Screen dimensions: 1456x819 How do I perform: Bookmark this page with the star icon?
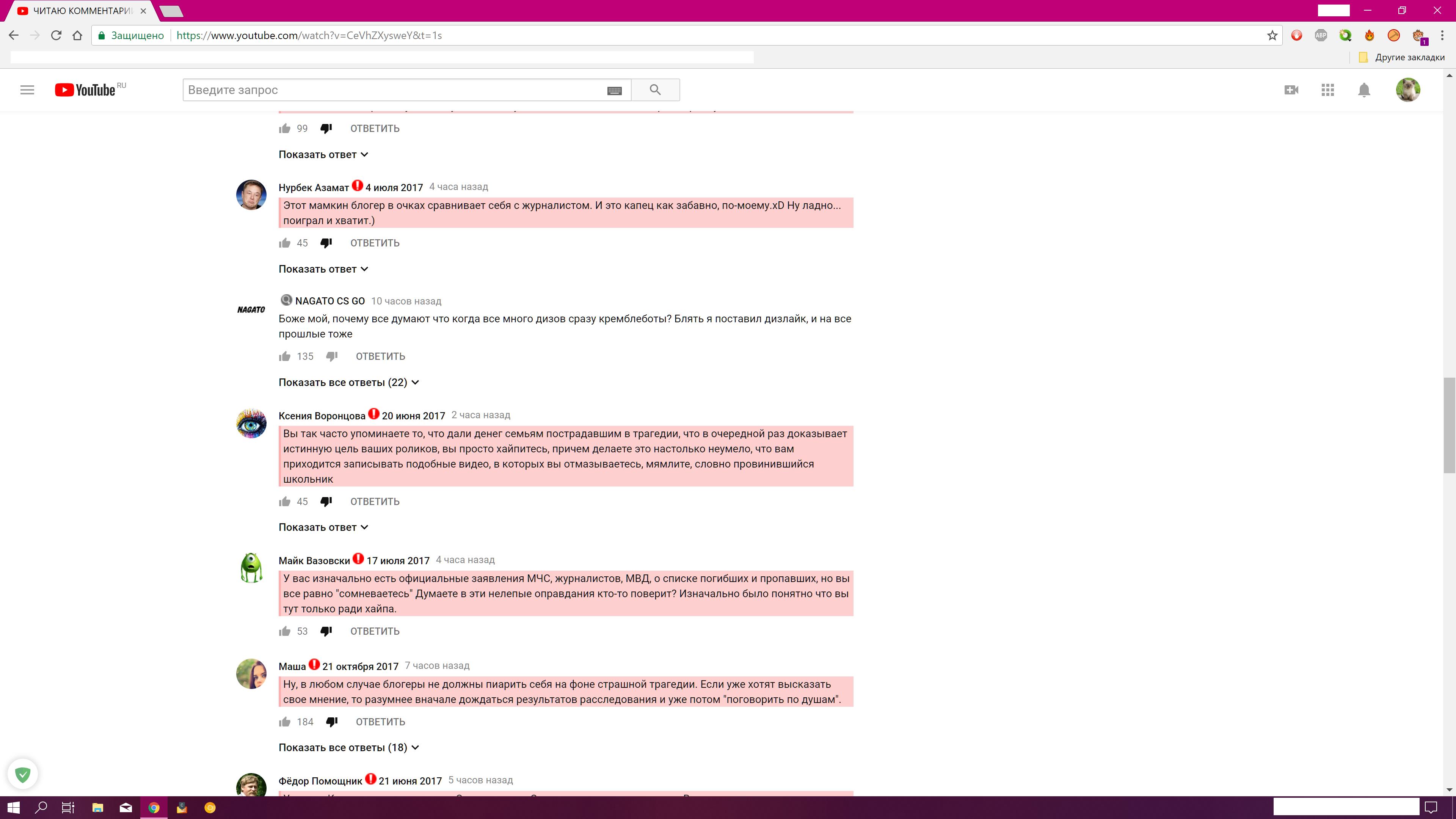[x=1272, y=36]
